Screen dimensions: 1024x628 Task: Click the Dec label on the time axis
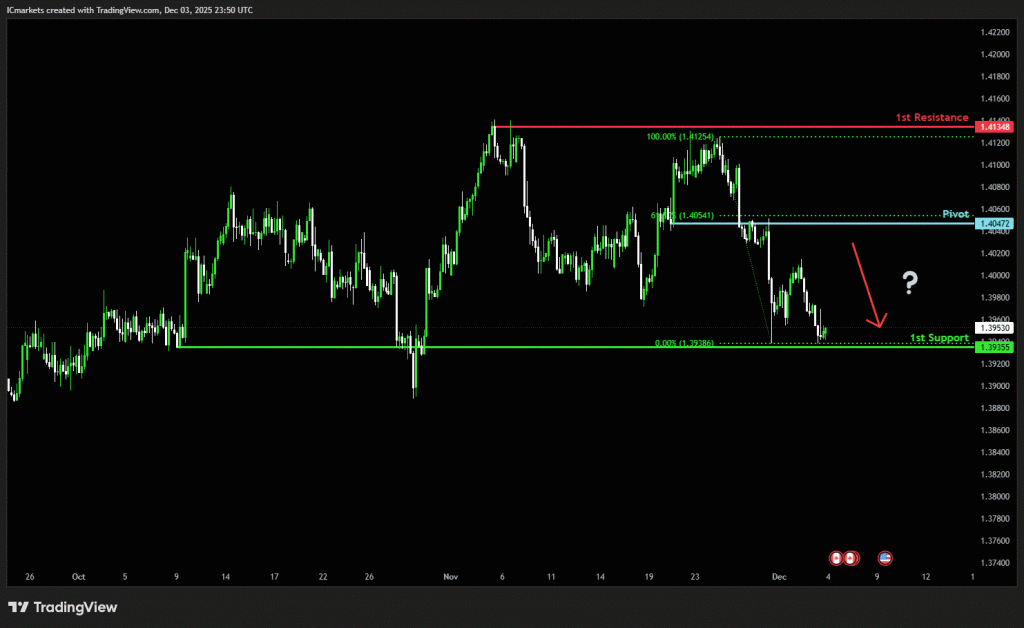tap(777, 577)
